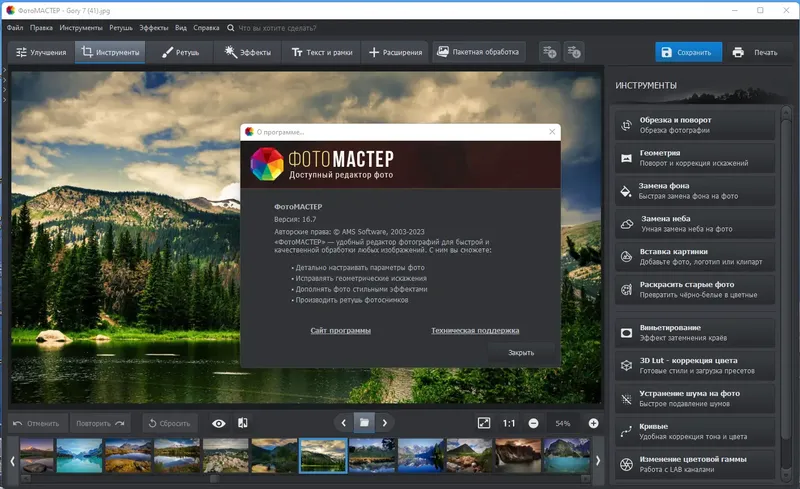Open the Обрезка и поворот crop tool
Screen dimensions: 800x489
(694, 125)
